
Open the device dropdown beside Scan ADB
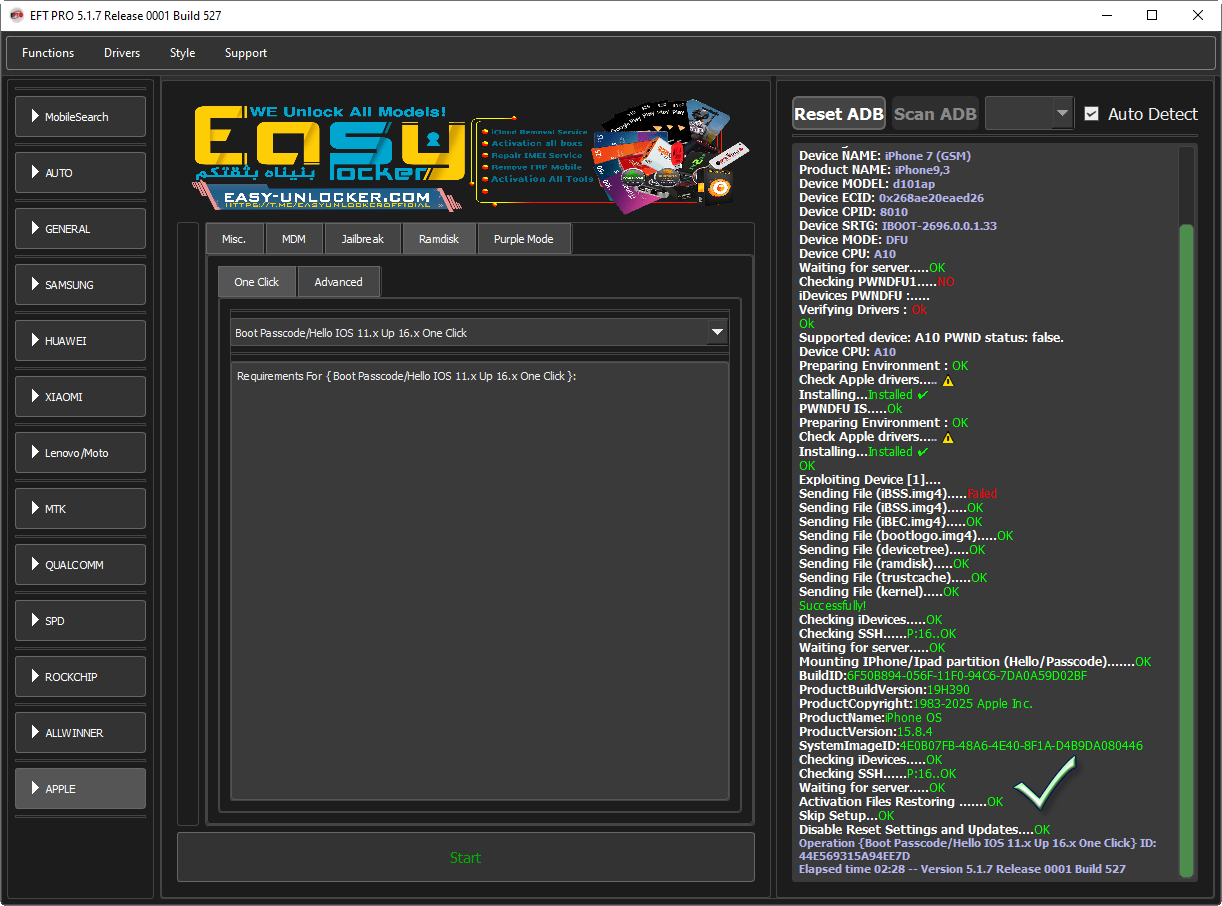pyautogui.click(x=1029, y=114)
